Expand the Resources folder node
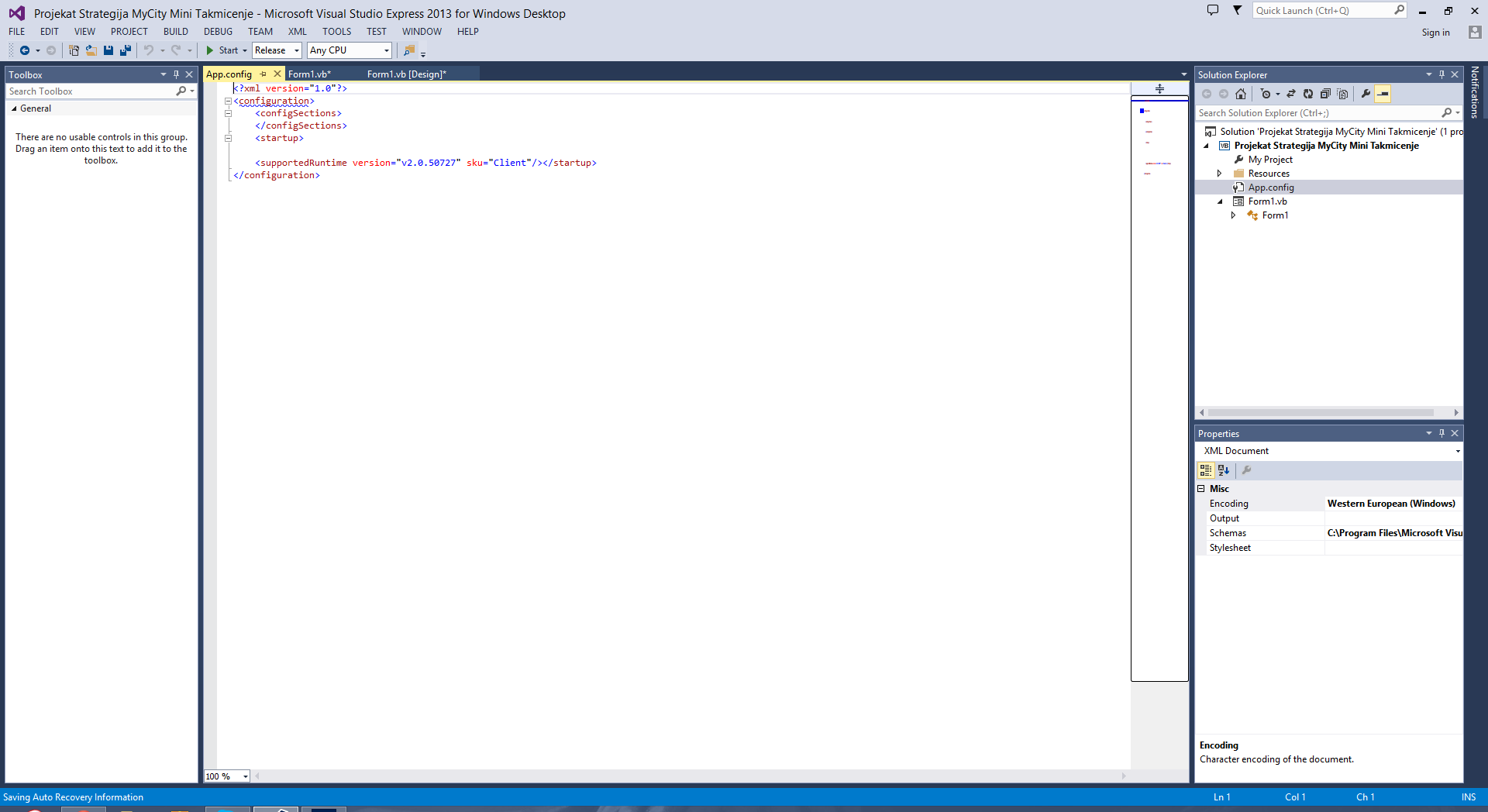The image size is (1488, 812). [x=1220, y=174]
